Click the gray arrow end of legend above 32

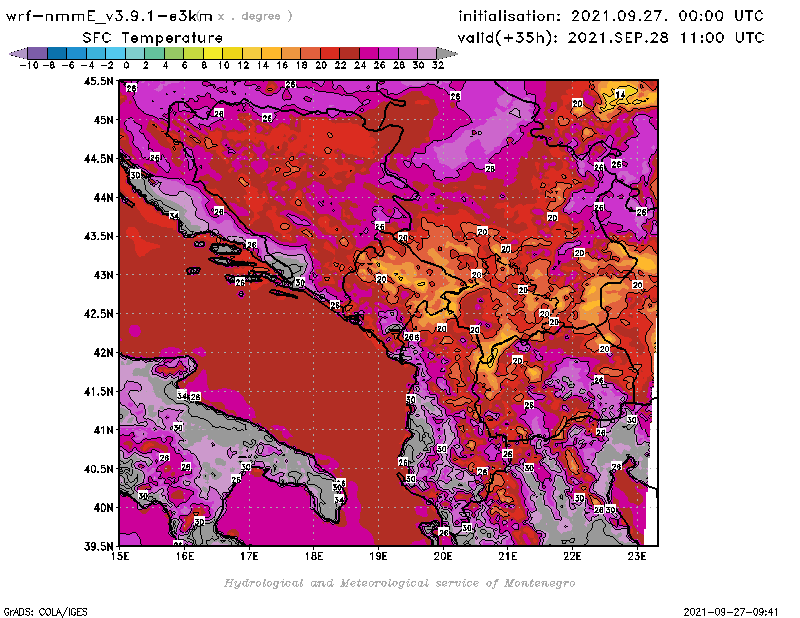coord(447,53)
